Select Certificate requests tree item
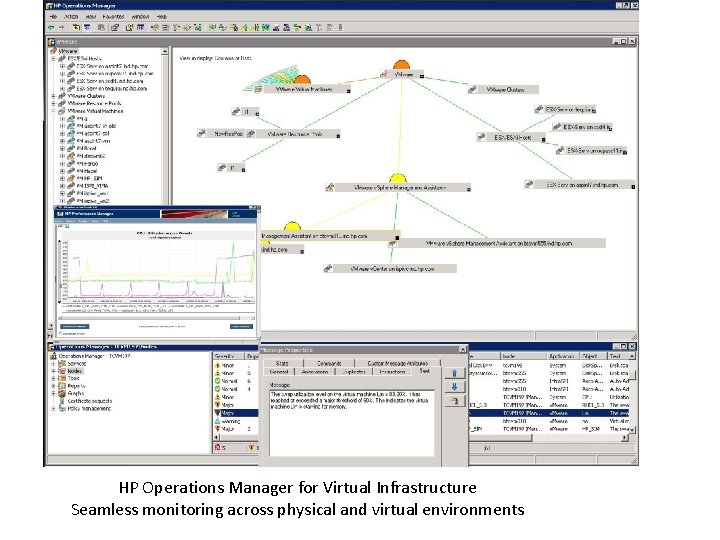 pyautogui.click(x=90, y=401)
